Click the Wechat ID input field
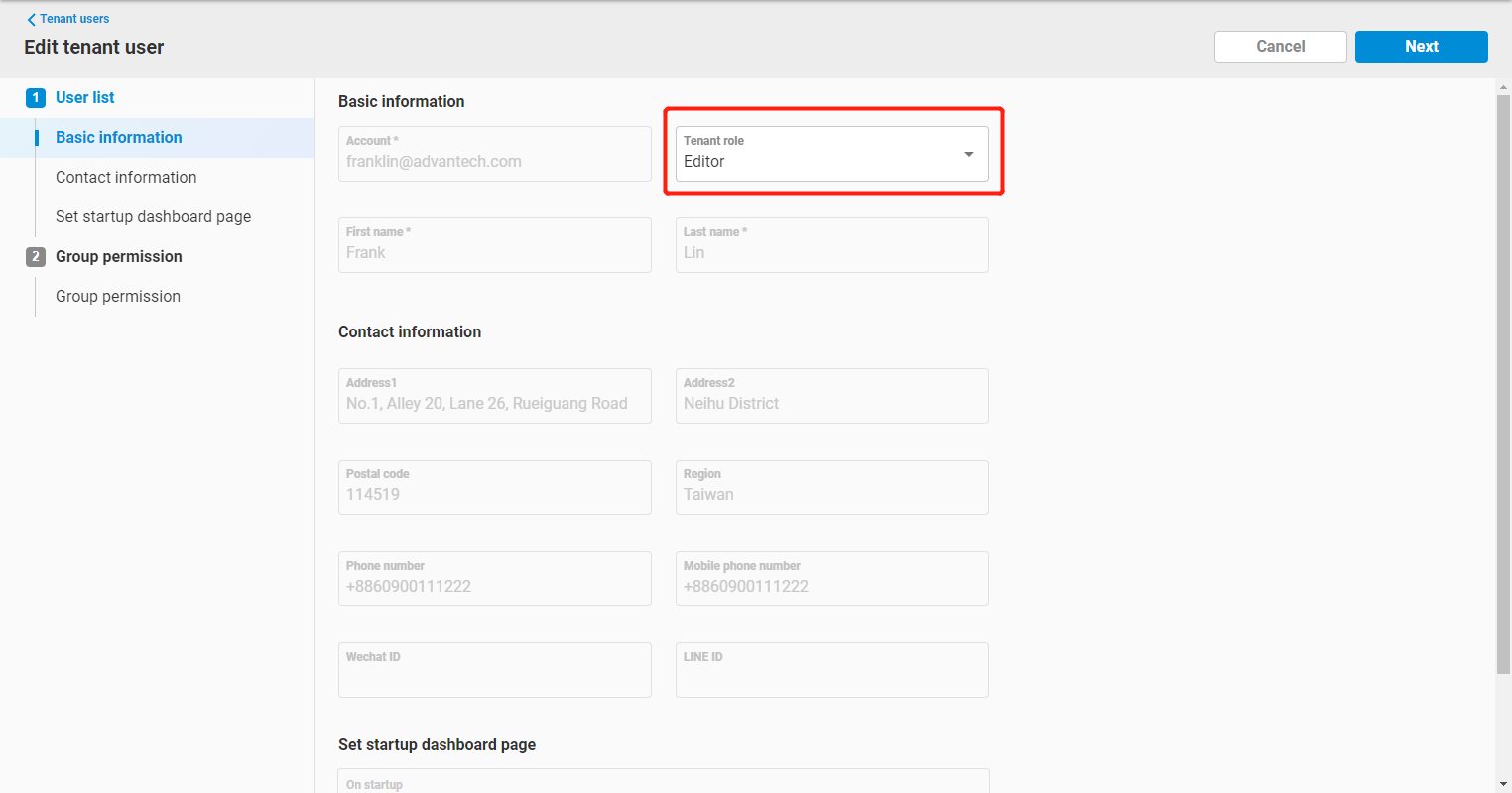This screenshot has height=793, width=1512. coord(494,670)
